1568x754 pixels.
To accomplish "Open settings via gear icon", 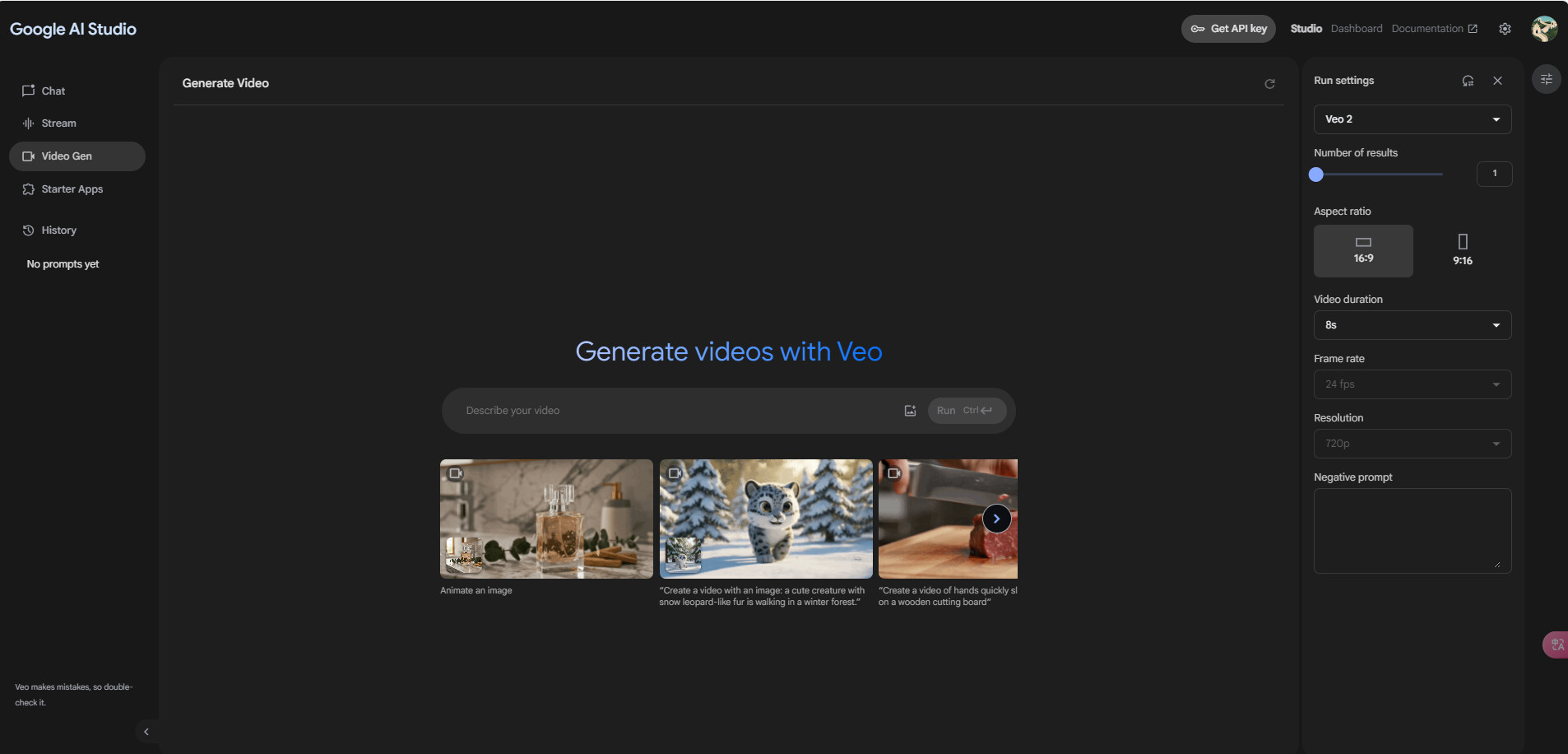I will [x=1505, y=29].
